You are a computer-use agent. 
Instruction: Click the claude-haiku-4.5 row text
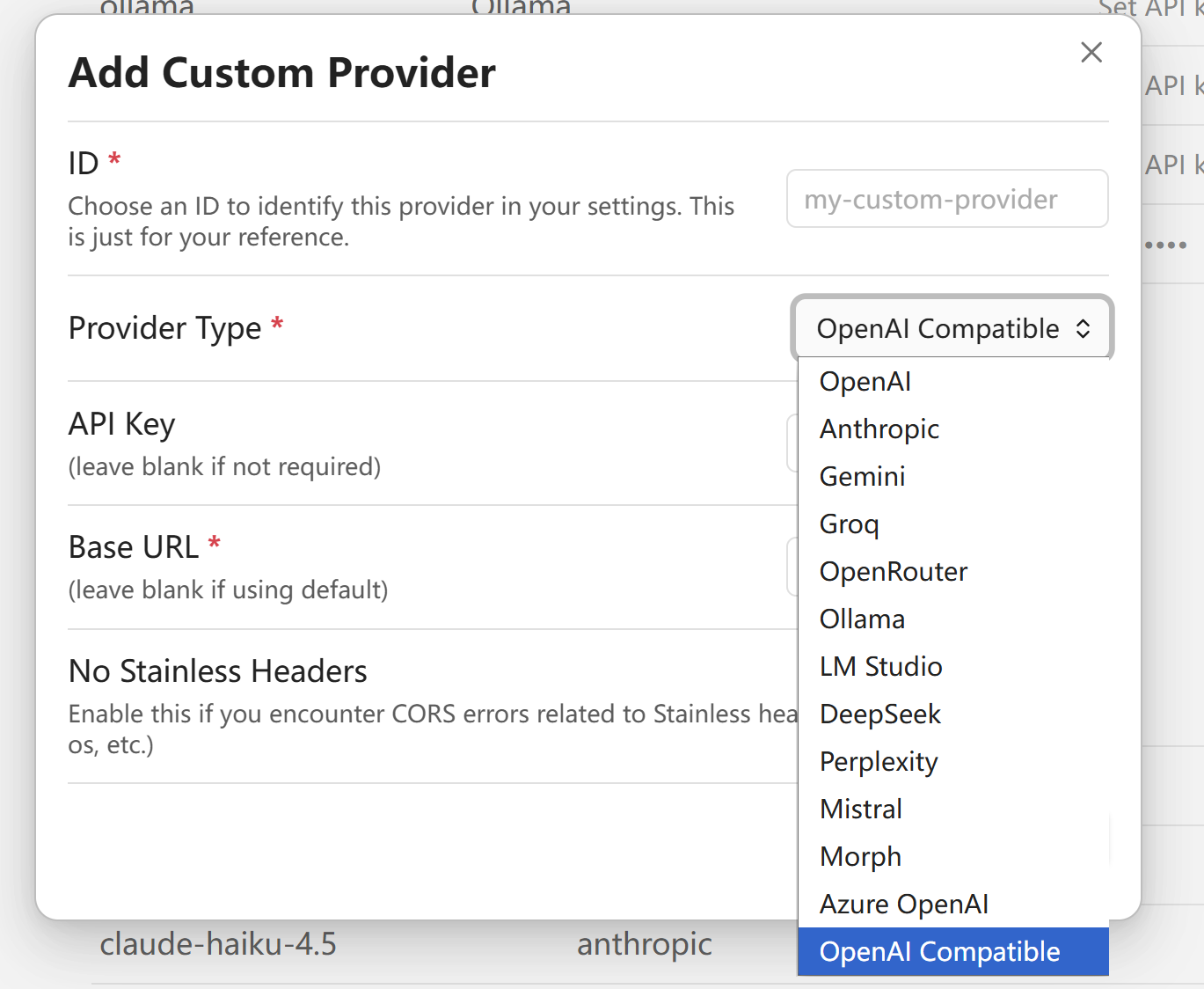218,944
